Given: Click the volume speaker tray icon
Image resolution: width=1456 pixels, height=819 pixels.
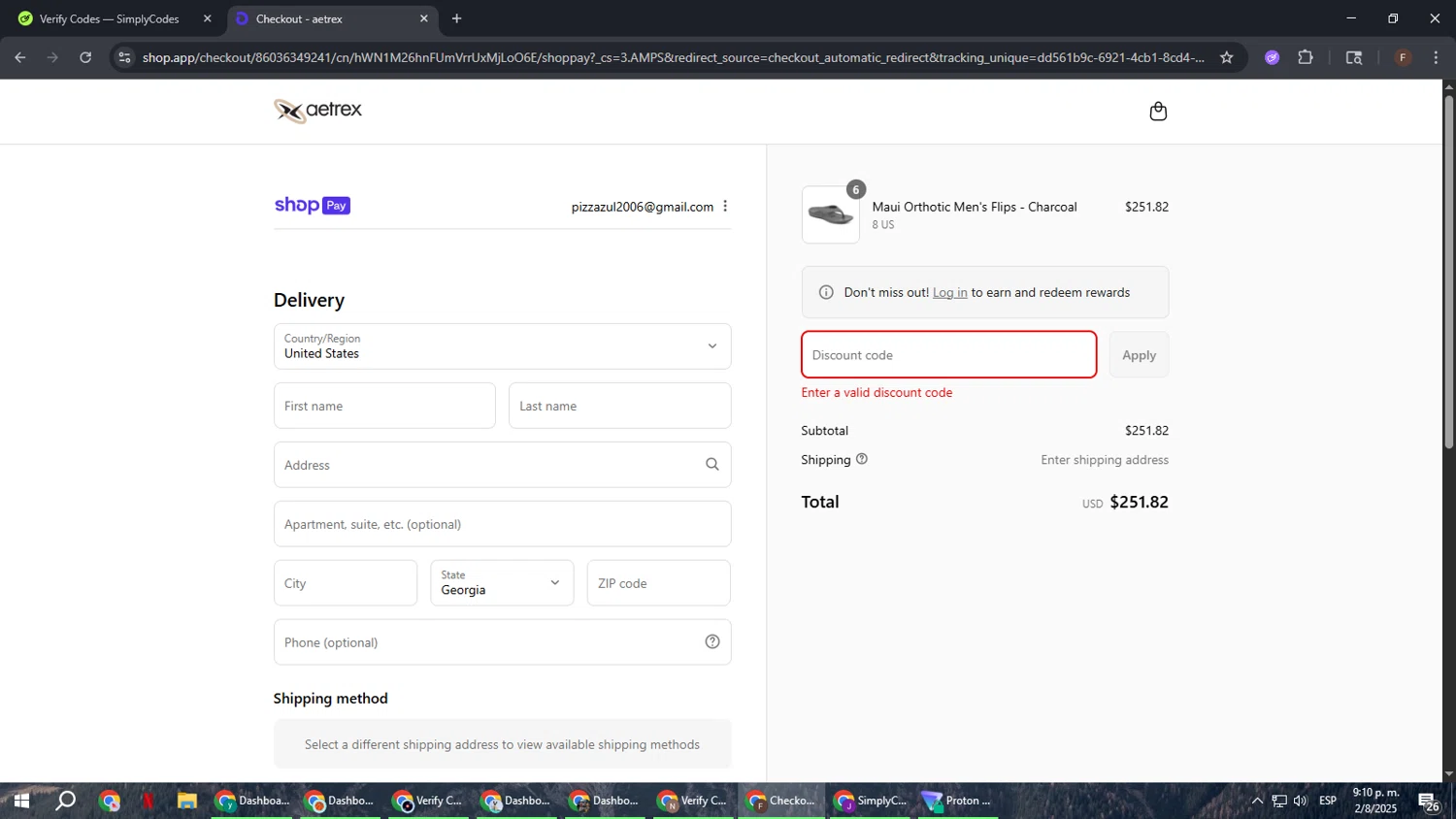Looking at the screenshot, I should [x=1301, y=801].
